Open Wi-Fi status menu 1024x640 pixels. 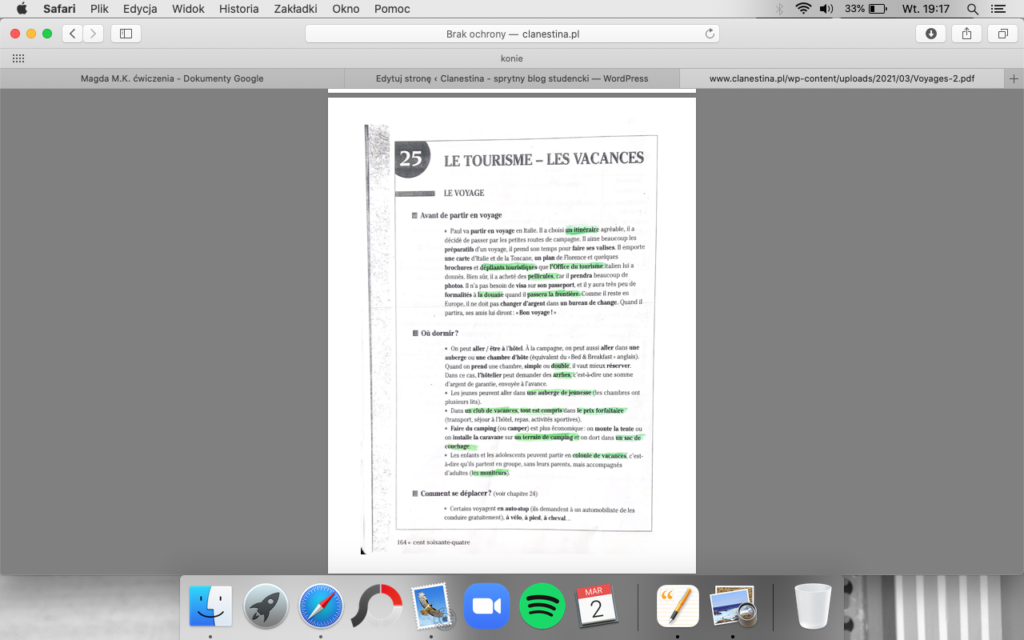(x=803, y=8)
